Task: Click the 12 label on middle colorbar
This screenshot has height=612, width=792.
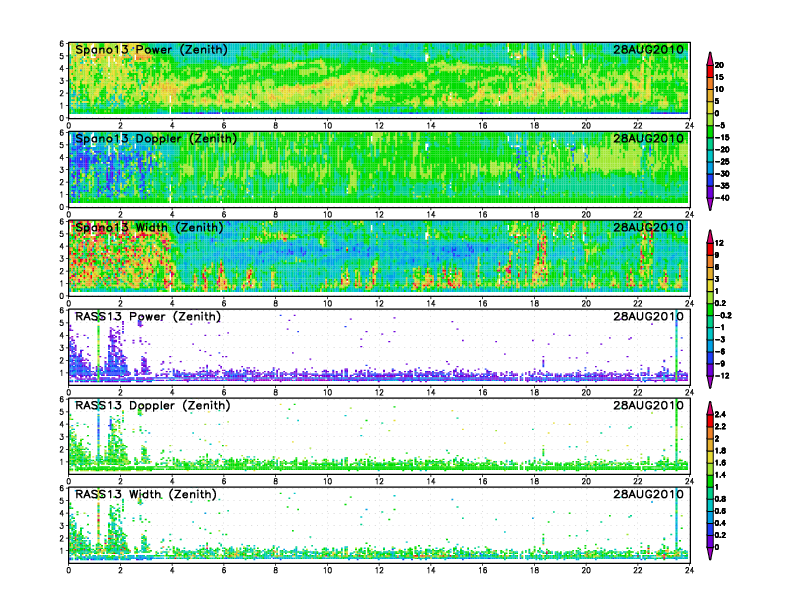Action: [x=719, y=243]
